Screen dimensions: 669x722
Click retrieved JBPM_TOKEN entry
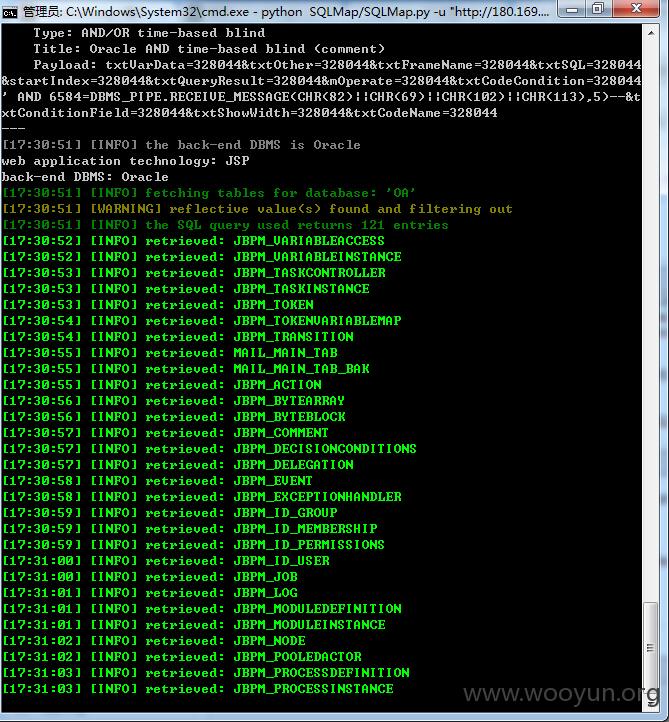pyautogui.click(x=158, y=305)
